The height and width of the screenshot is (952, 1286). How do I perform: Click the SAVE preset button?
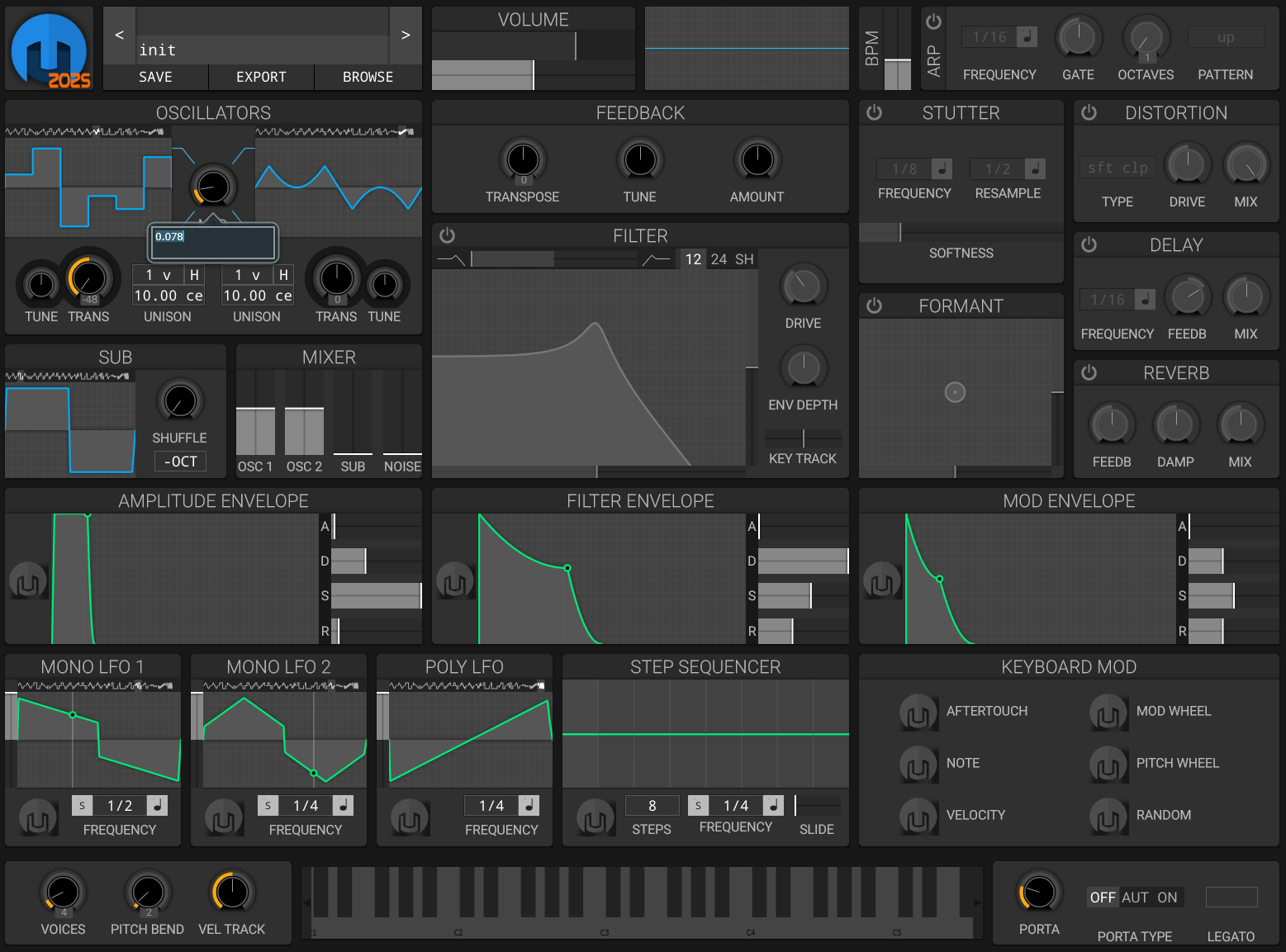pos(155,77)
